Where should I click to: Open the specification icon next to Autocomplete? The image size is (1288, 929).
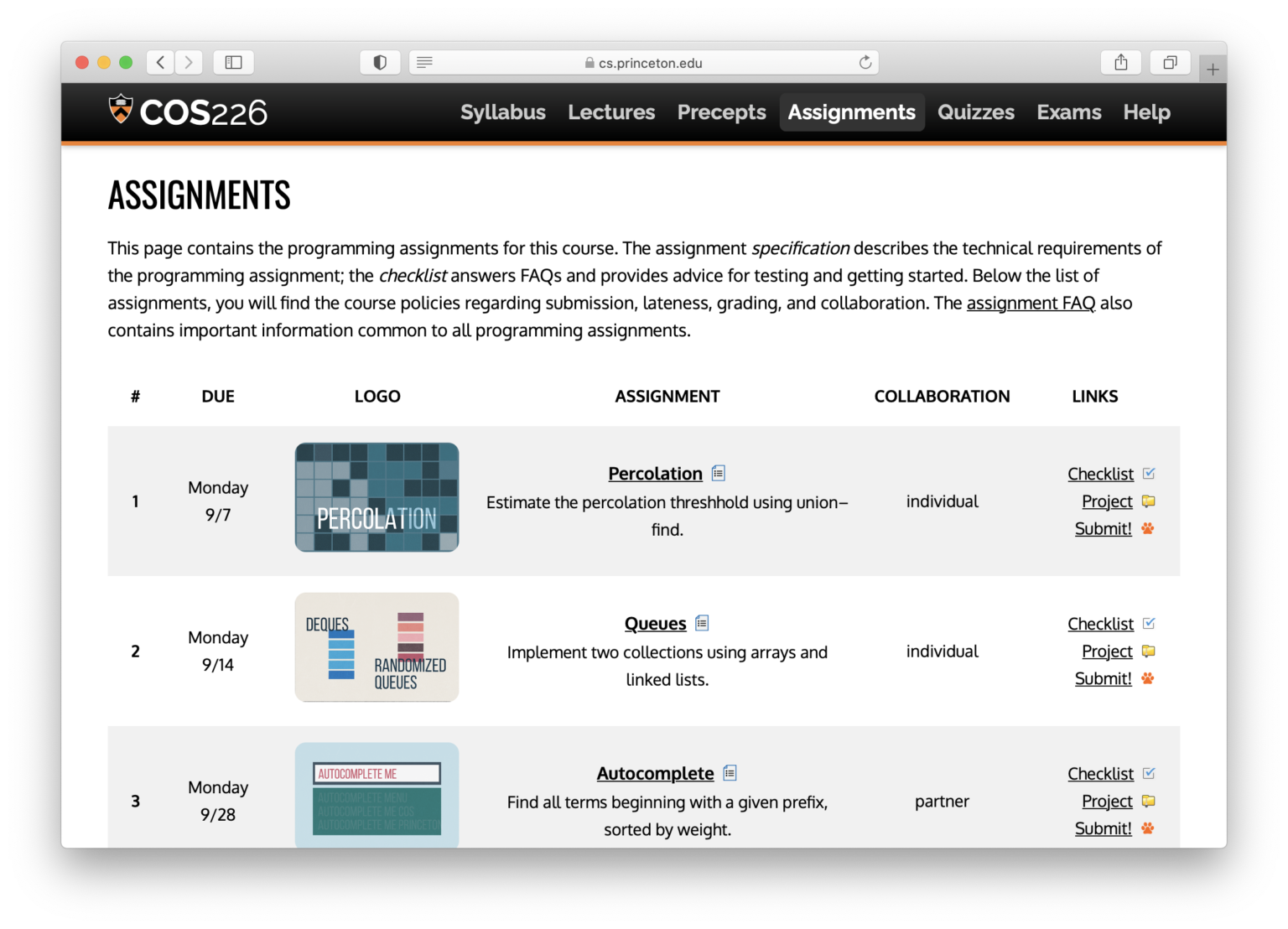[x=729, y=772]
